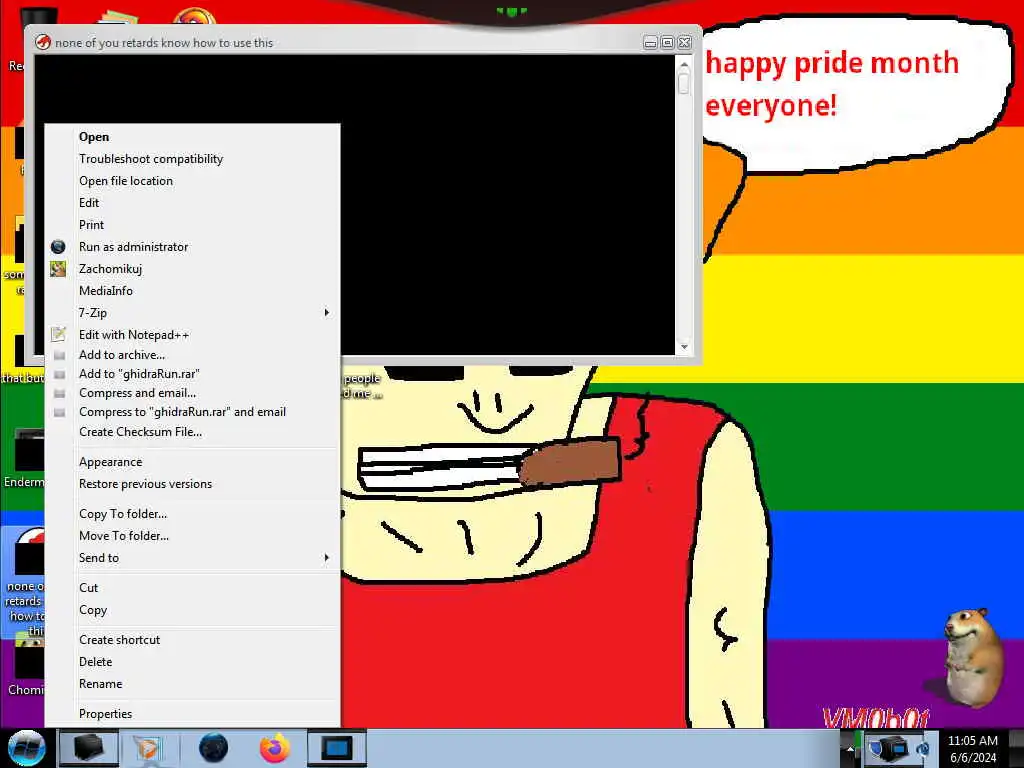Open the clock showing 11:05 AM

coord(972,749)
